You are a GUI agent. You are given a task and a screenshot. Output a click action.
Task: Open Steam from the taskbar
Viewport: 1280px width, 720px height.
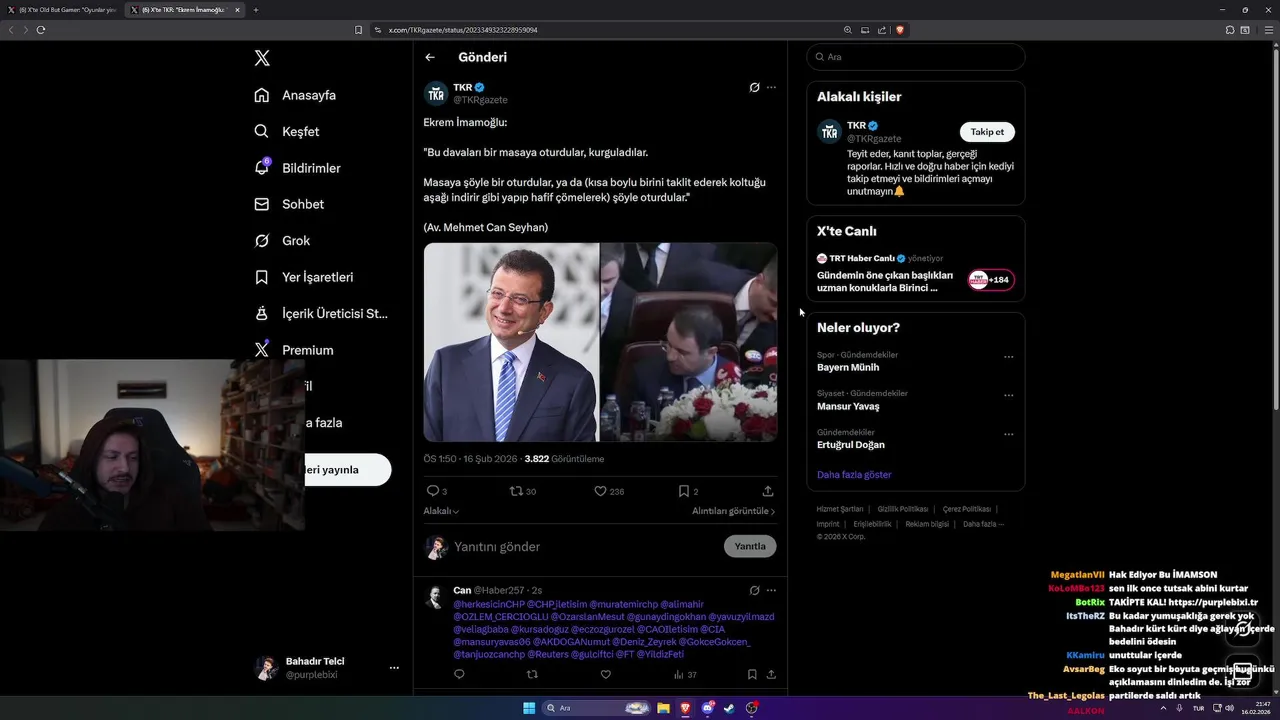[x=729, y=708]
